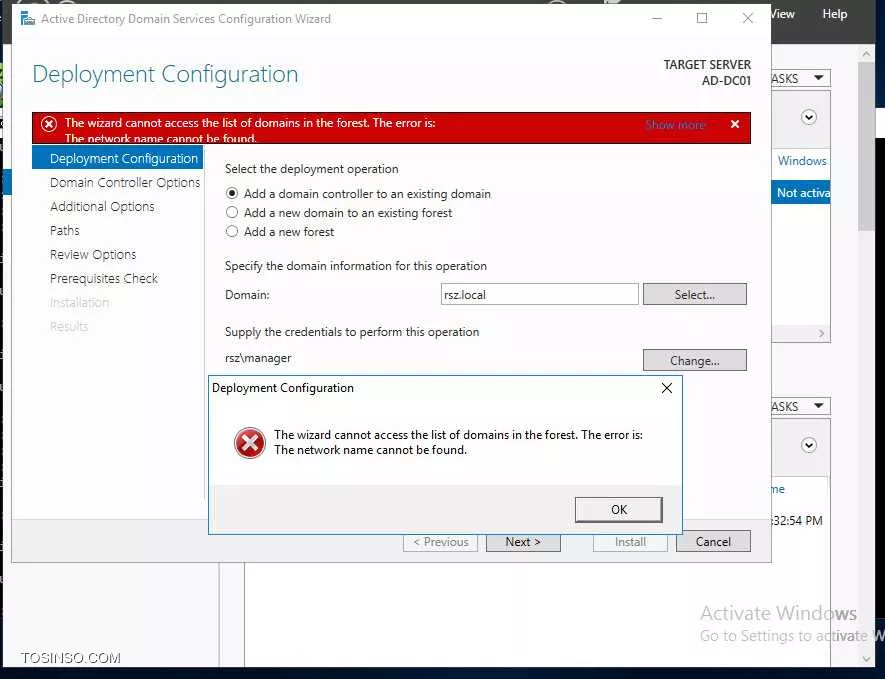Click the rsz\manager credentials text
Viewport: 885px width, 679px height.
pos(258,358)
